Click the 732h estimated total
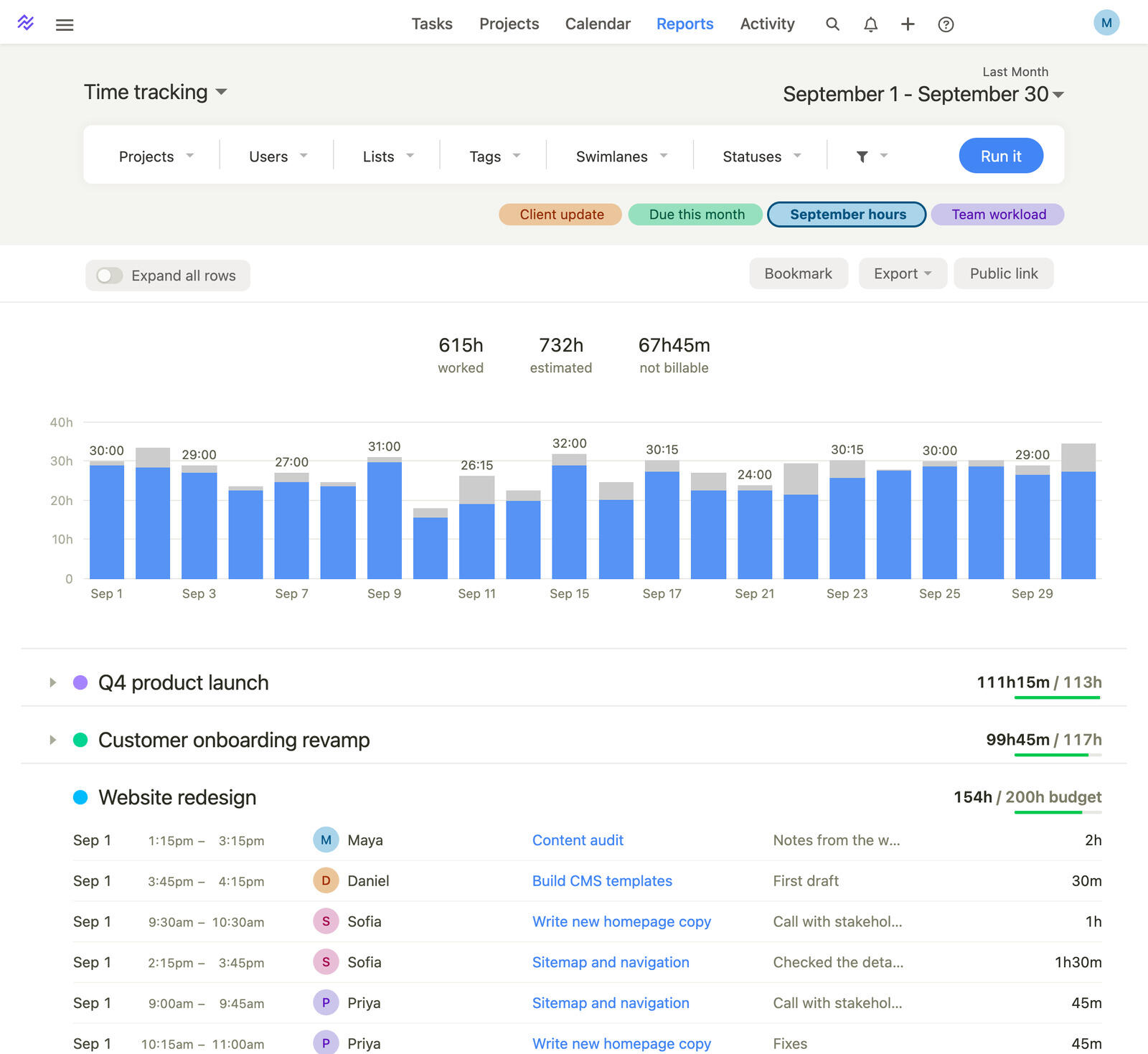Screen dimensions: 1148x1054 561,355
